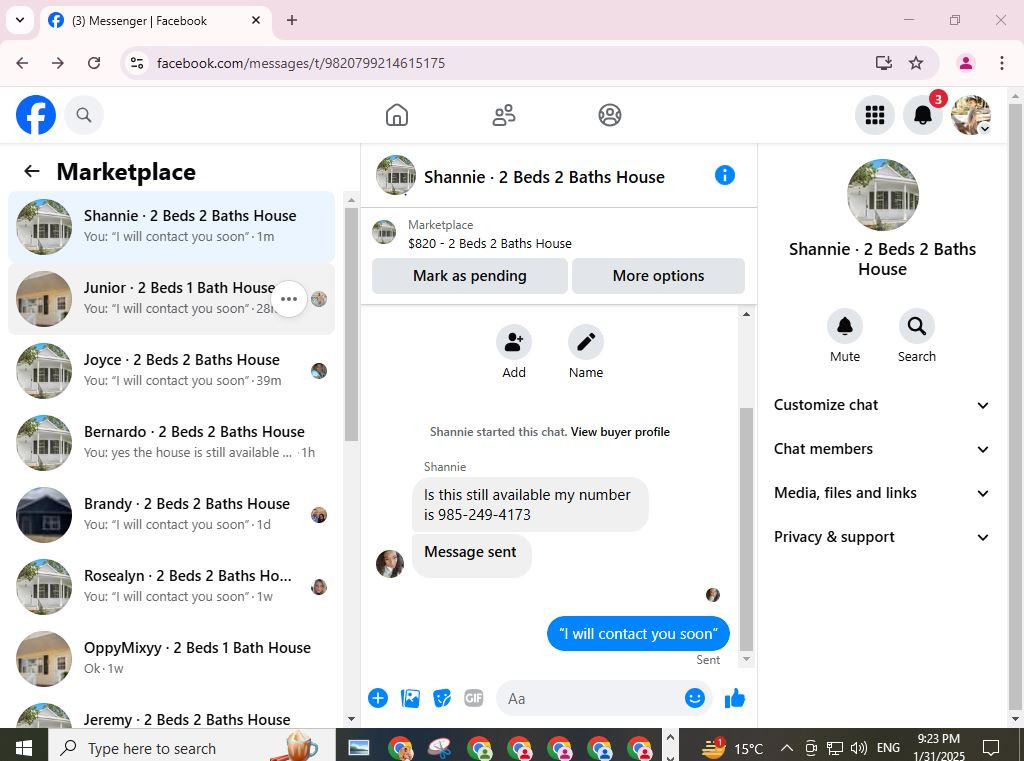Screen dimensions: 1024x761
Task: Expand Chat members section
Action: [x=881, y=449]
